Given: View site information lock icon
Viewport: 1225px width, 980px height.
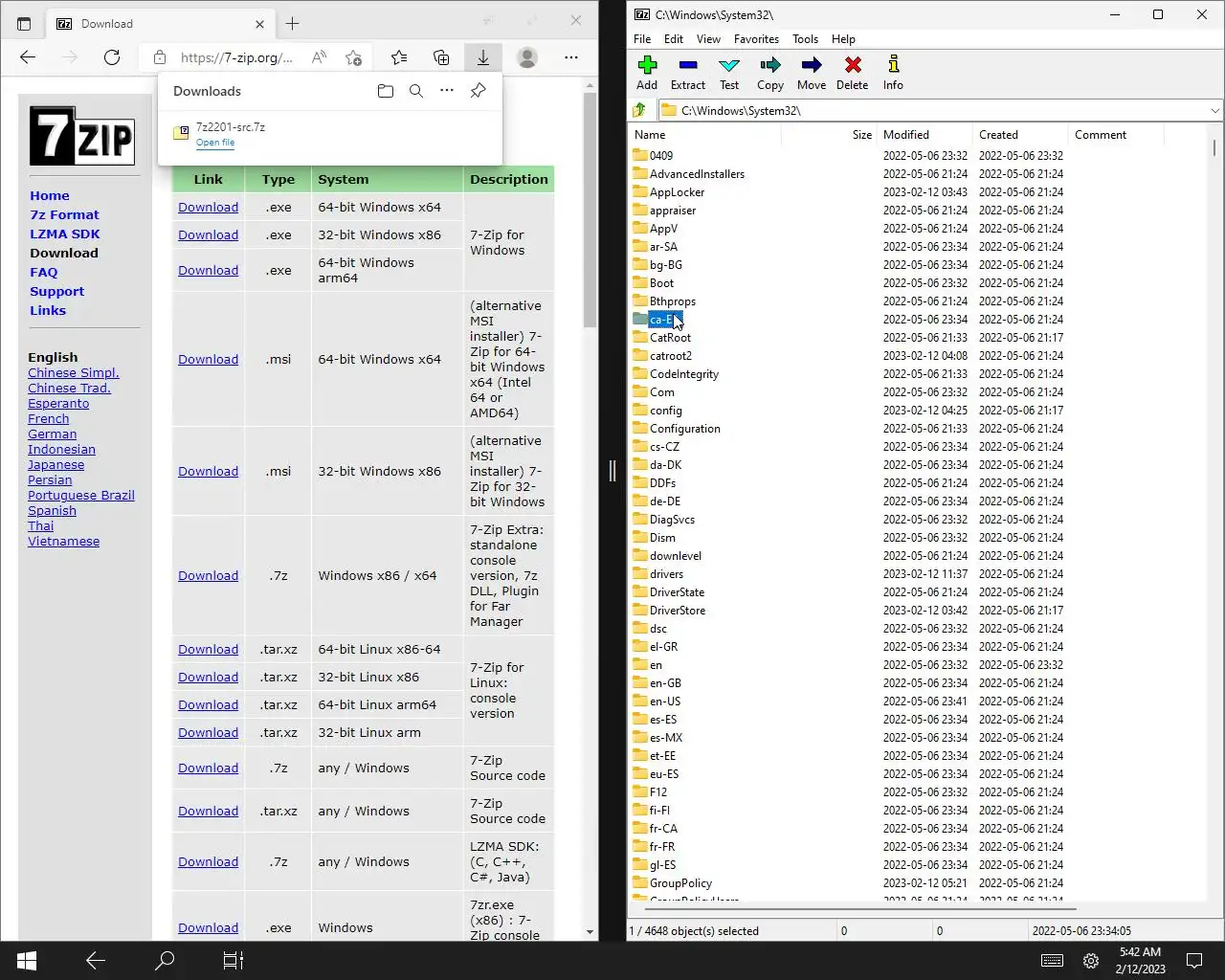Looking at the screenshot, I should pos(160,57).
